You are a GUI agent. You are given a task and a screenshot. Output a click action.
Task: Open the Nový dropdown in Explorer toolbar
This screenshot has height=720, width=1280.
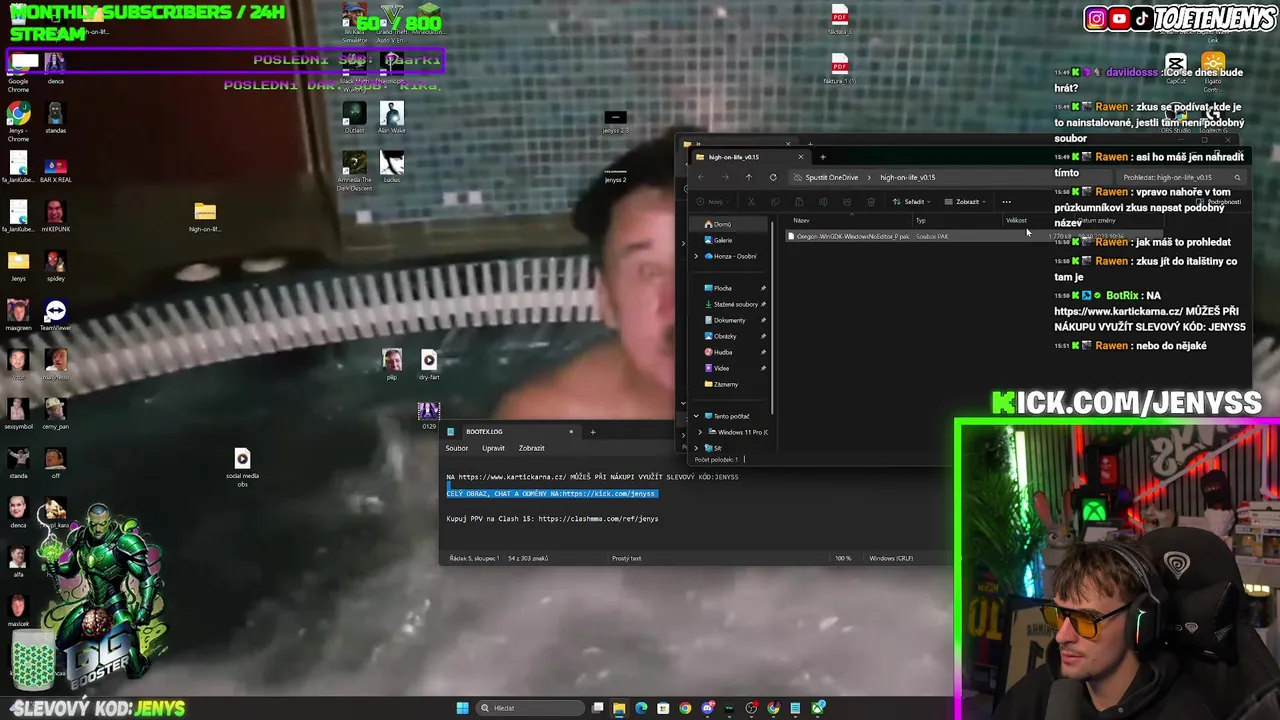pyautogui.click(x=714, y=202)
